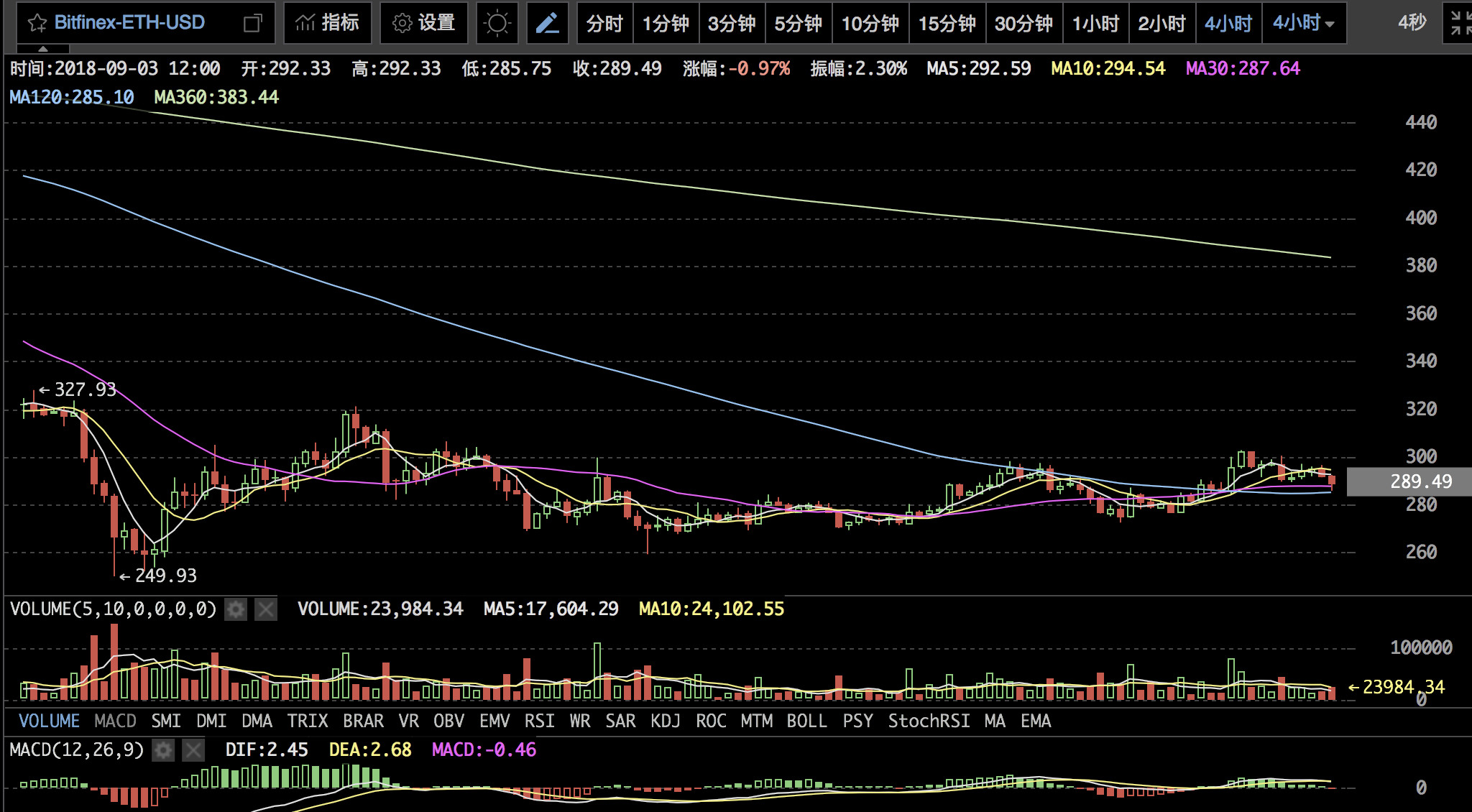Click the 涨幅:-0.97% change value
1472x812 pixels.
point(737,69)
